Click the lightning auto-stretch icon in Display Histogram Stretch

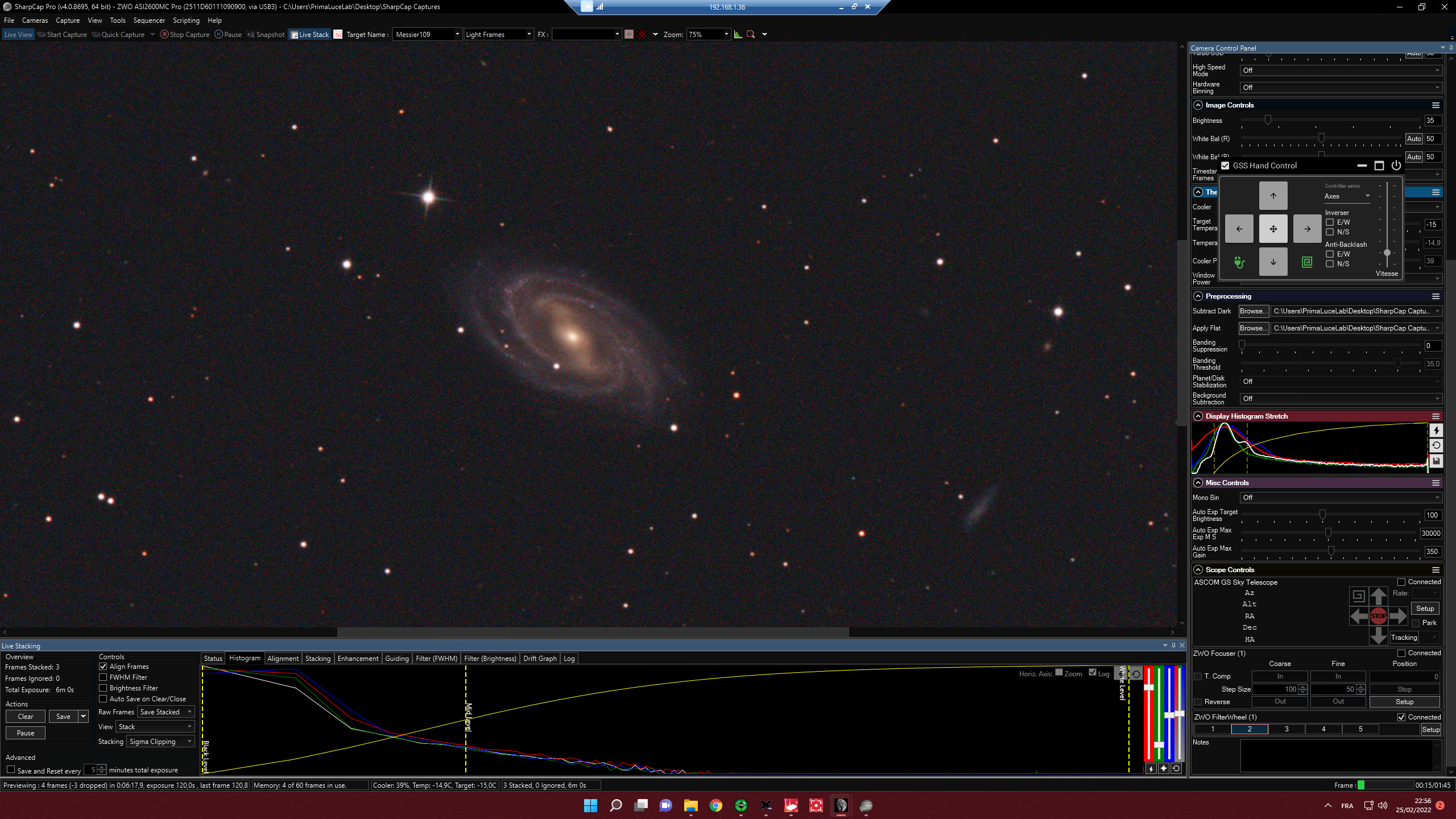click(x=1436, y=431)
